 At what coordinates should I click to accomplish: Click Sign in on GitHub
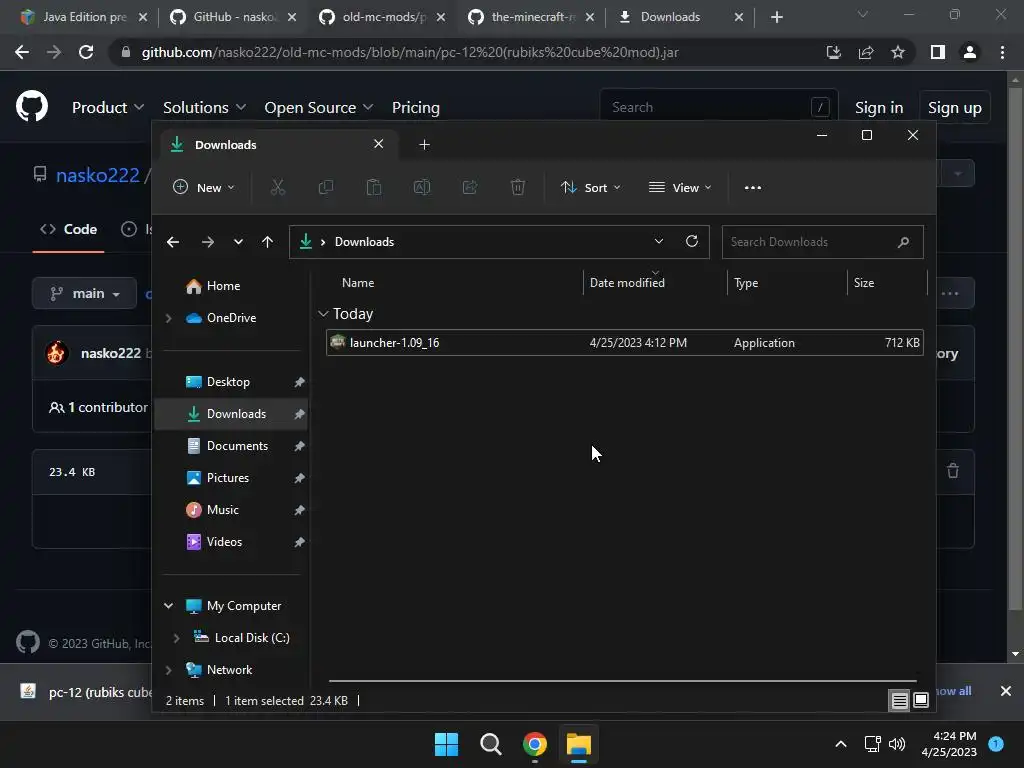(x=879, y=107)
